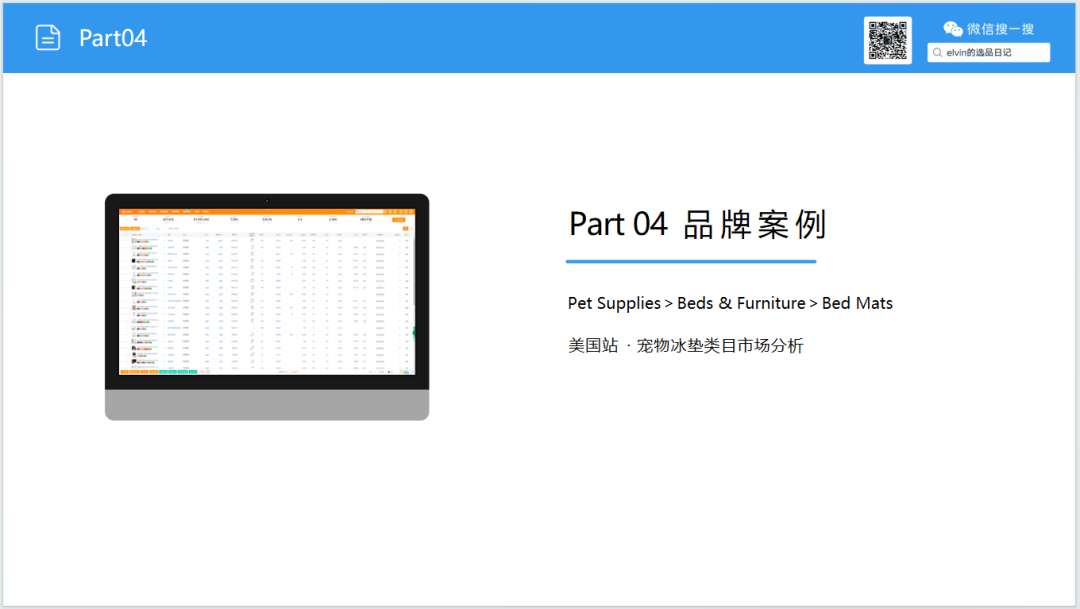Image resolution: width=1080 pixels, height=609 pixels.
Task: Click the Part04 header title
Action: 113,38
